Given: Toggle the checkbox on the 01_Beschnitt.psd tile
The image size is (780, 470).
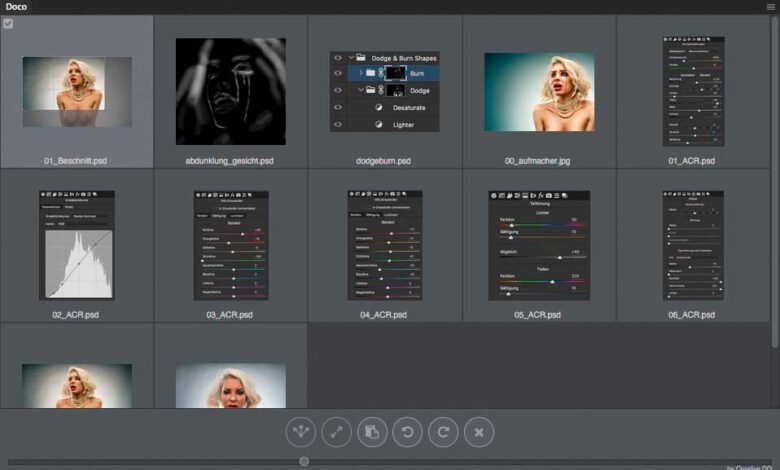Looking at the screenshot, I should click(x=9, y=23).
